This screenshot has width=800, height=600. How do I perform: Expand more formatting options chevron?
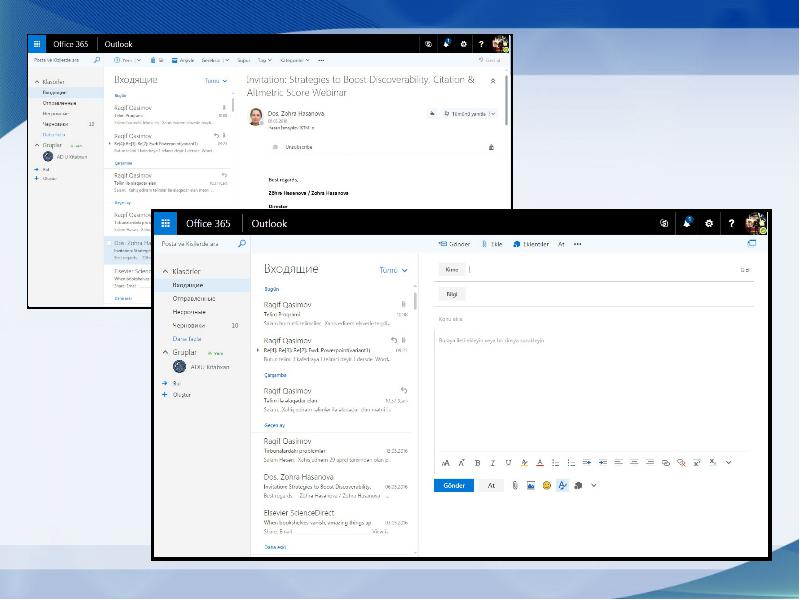point(729,463)
